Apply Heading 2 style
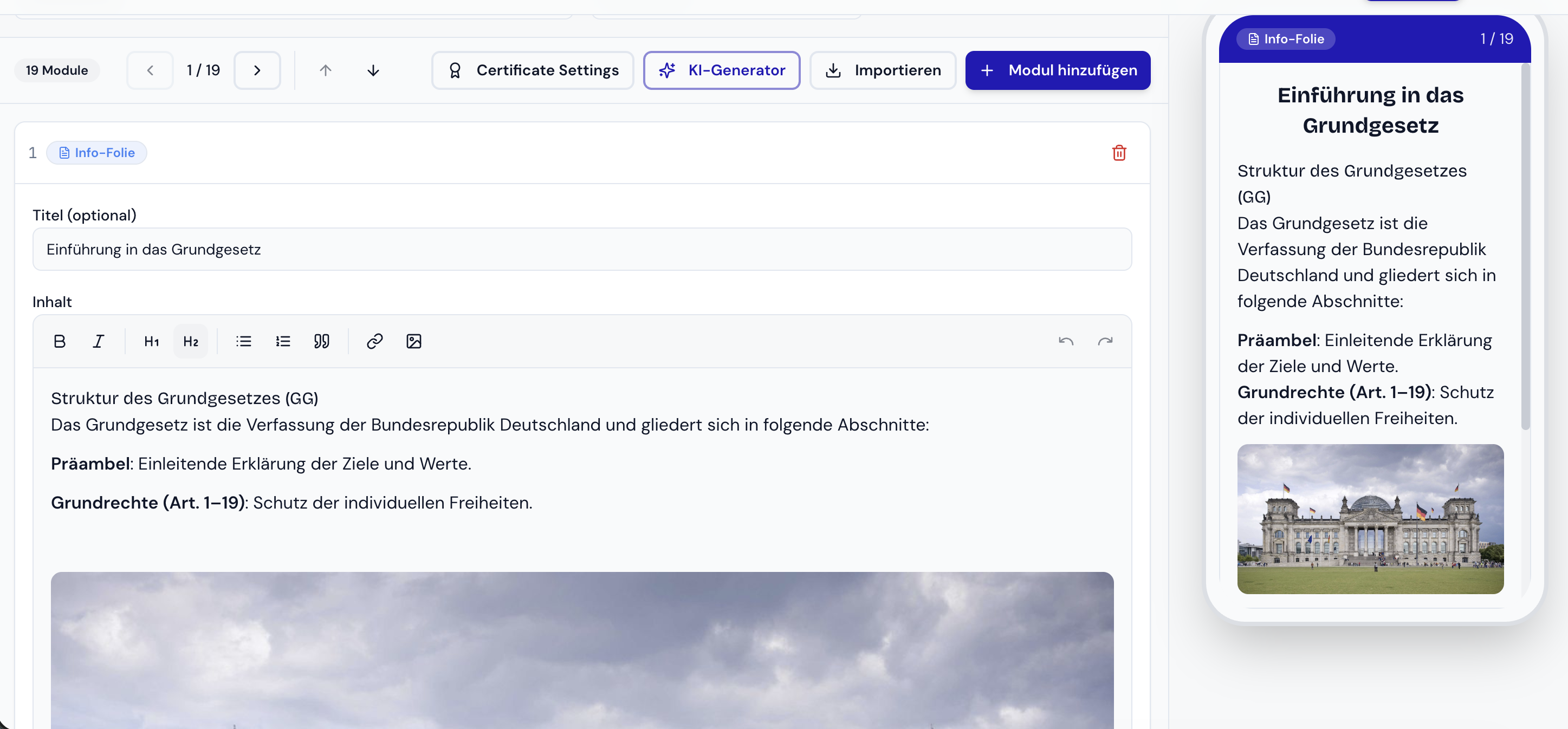 [191, 341]
